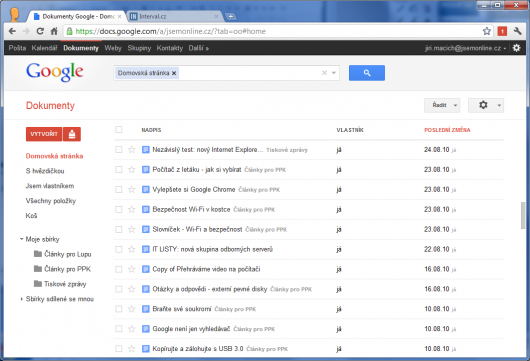Open Všechny položky in the sidebar
The image size is (530, 361).
(x=51, y=201)
